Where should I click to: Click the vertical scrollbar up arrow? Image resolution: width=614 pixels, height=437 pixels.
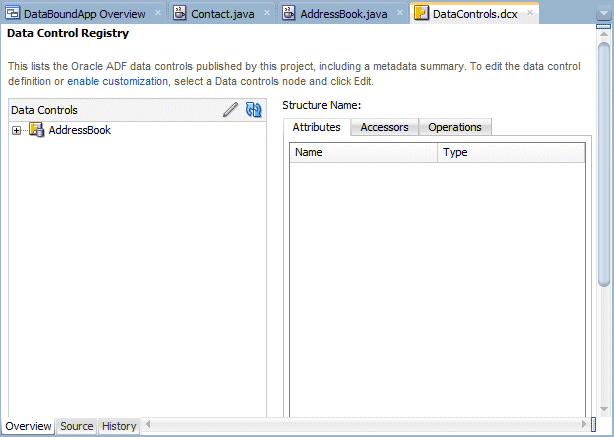point(603,34)
